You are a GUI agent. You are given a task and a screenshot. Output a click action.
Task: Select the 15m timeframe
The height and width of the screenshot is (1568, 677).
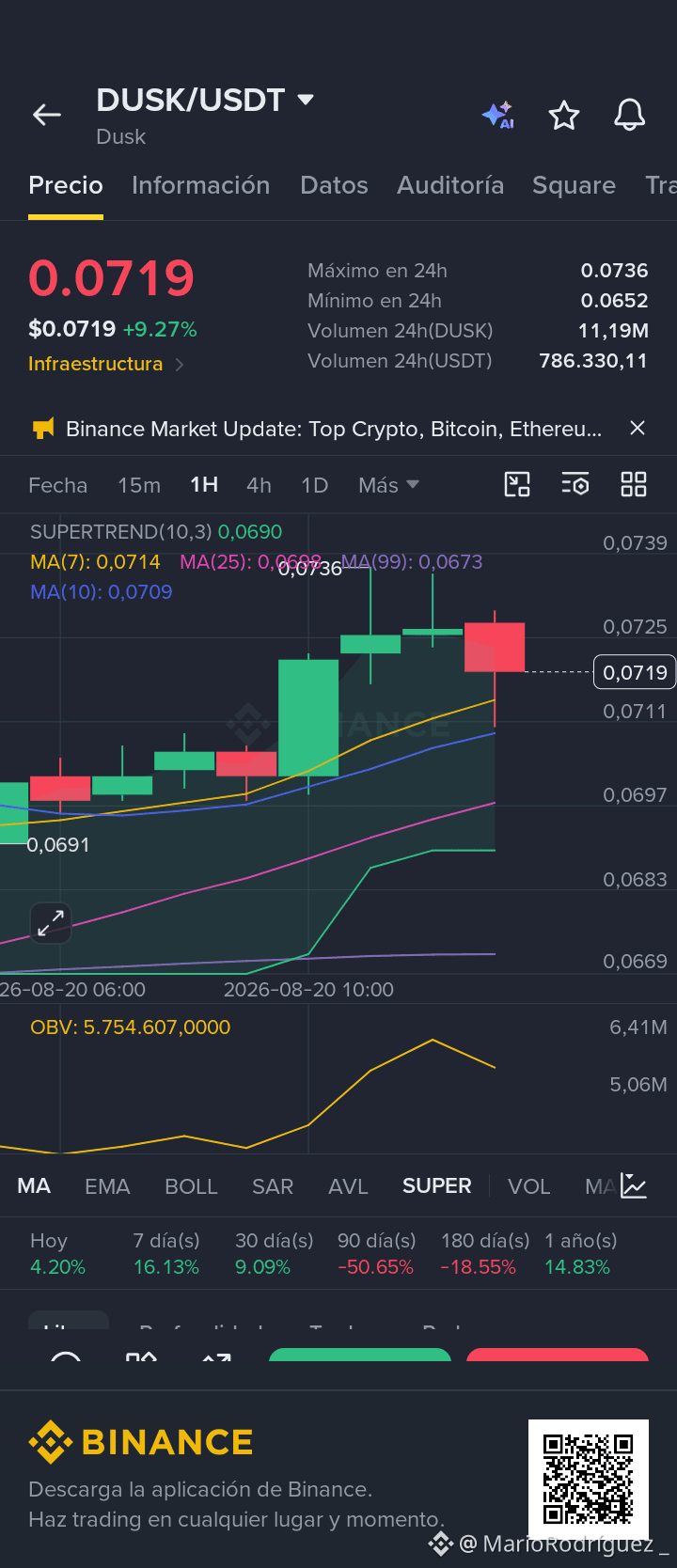pos(139,485)
